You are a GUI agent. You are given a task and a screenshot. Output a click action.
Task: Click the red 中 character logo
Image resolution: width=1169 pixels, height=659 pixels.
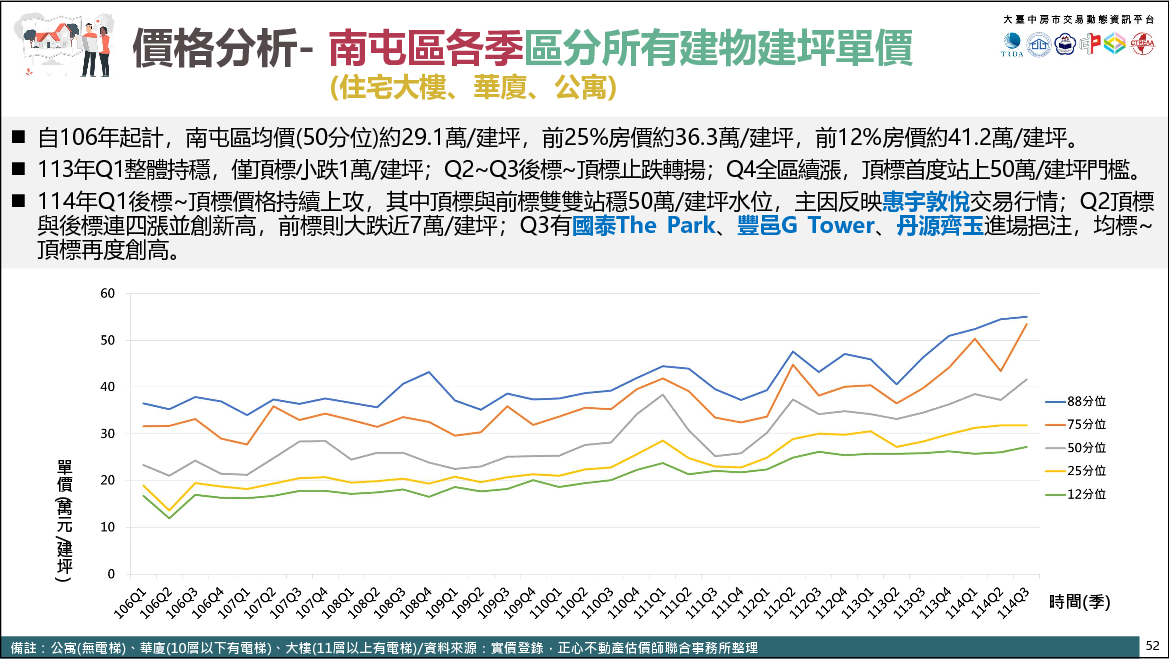point(1088,45)
